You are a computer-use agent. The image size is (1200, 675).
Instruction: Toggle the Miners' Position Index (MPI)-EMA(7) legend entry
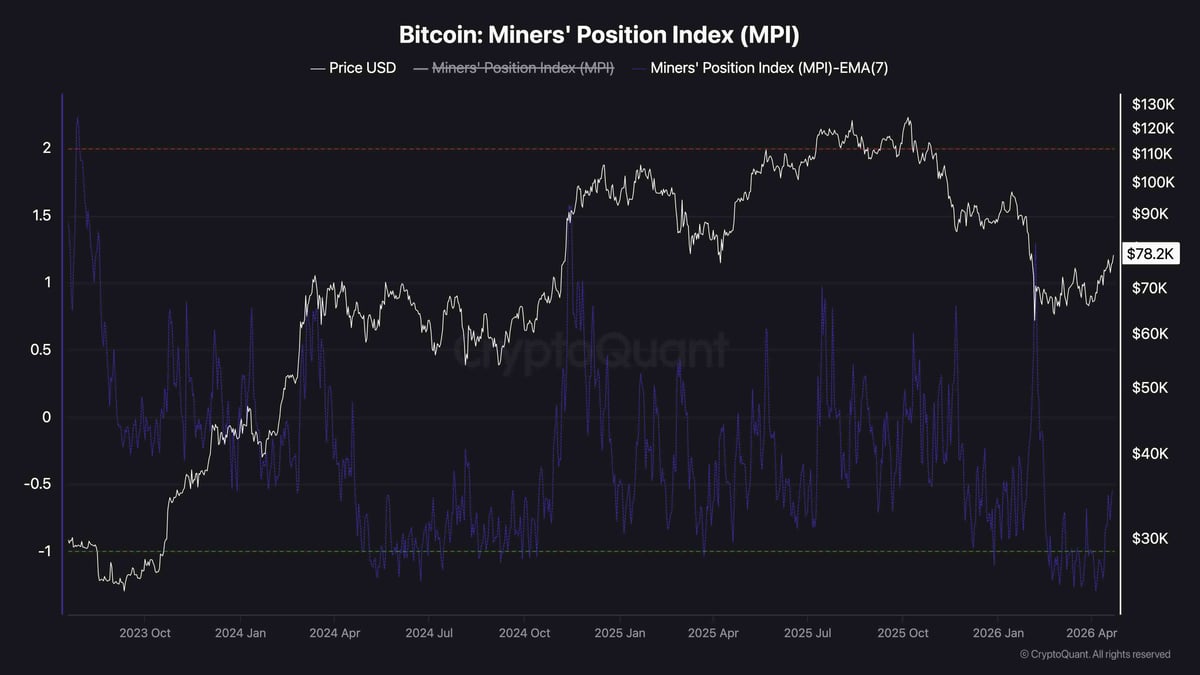pos(769,68)
